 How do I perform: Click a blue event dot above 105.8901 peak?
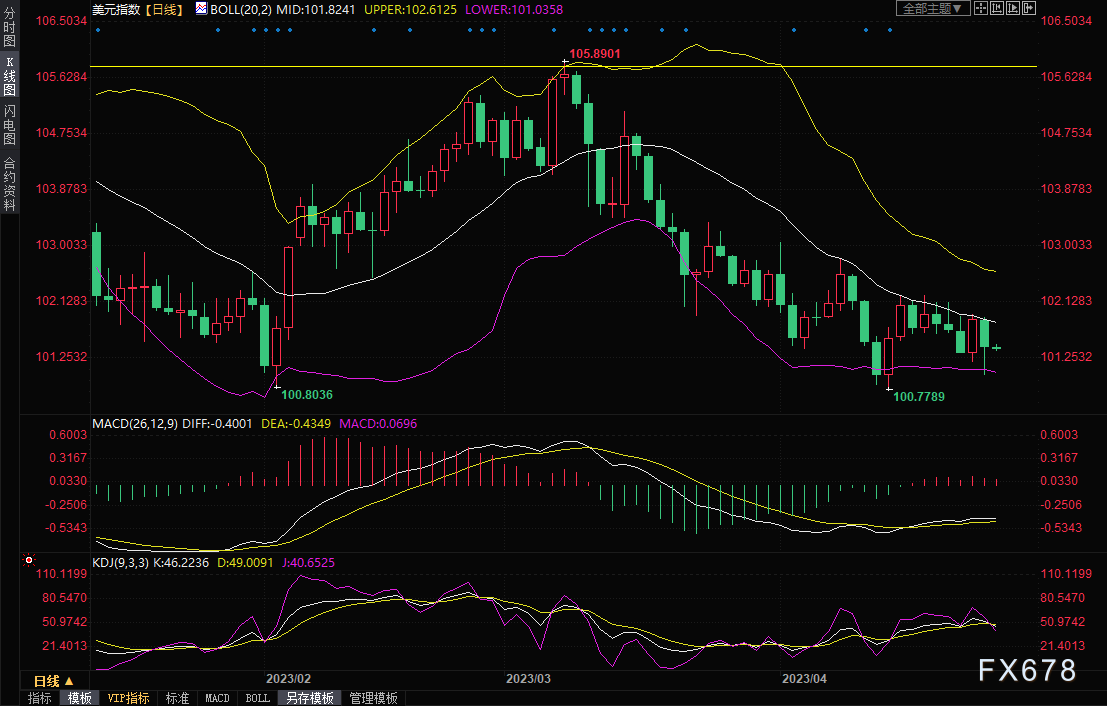click(x=565, y=29)
